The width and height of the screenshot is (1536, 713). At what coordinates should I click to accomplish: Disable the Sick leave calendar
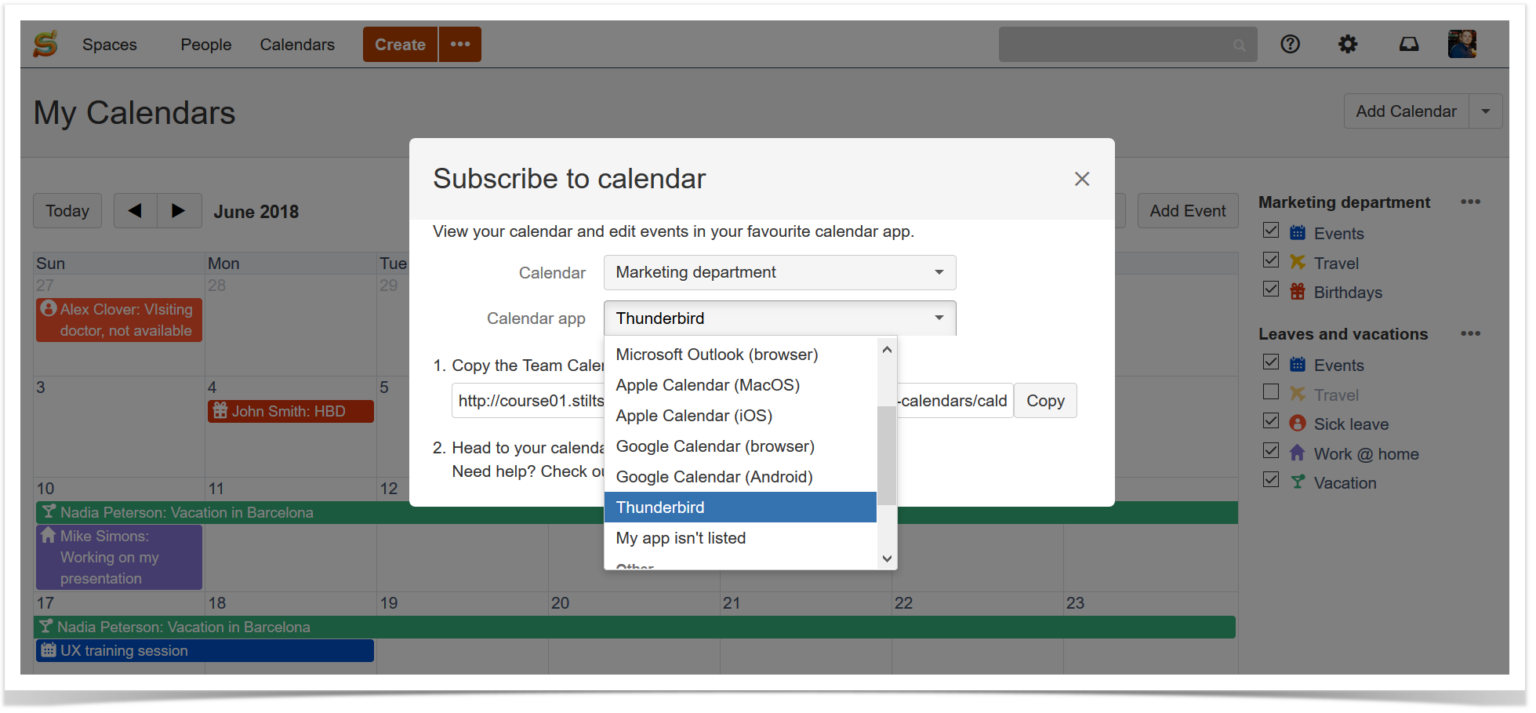coord(1270,421)
